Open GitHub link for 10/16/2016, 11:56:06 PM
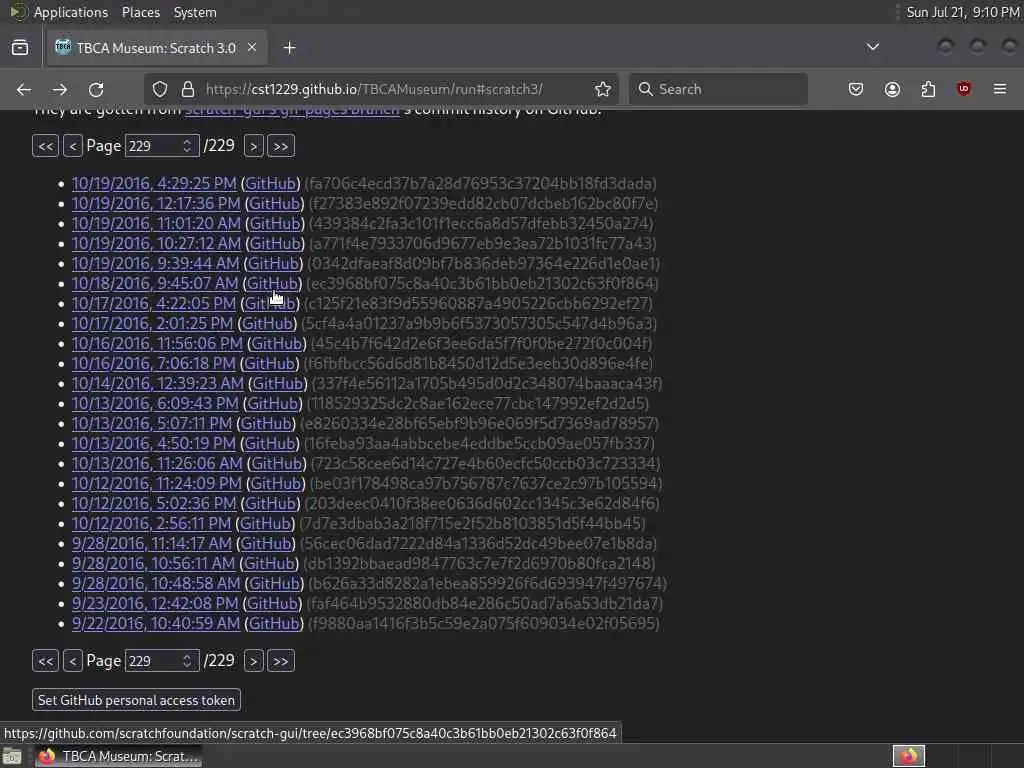This screenshot has width=1024, height=768. (x=277, y=344)
